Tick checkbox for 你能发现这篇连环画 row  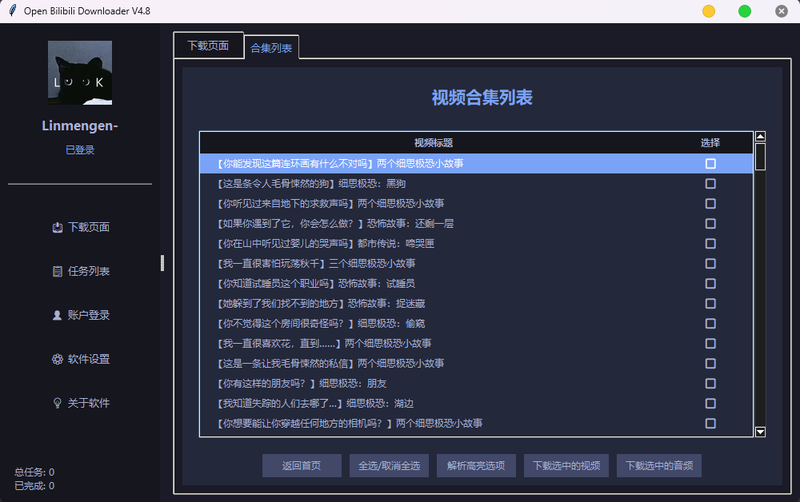[x=710, y=163]
